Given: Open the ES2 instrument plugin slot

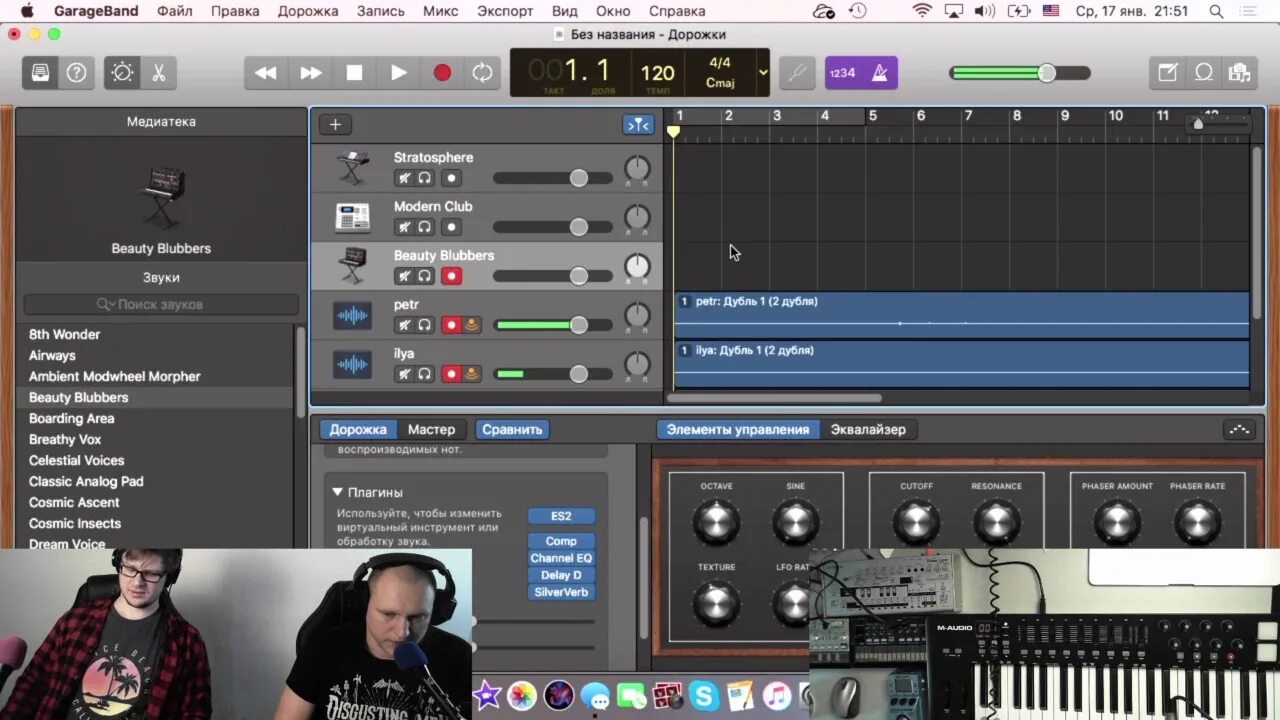Looking at the screenshot, I should pos(561,516).
